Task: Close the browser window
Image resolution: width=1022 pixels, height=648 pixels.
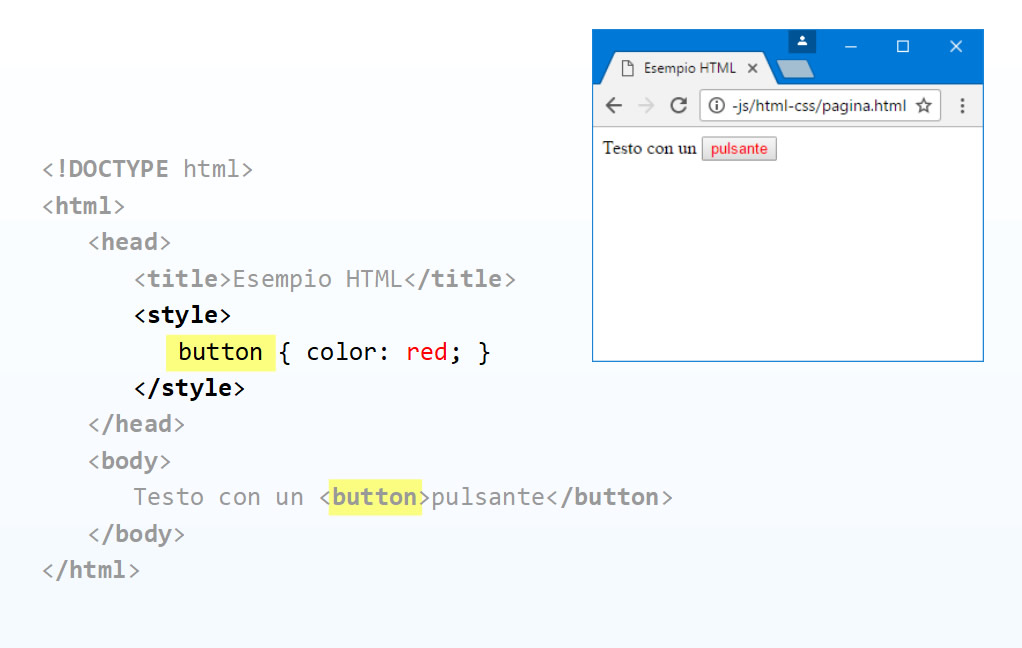Action: pyautogui.click(x=956, y=46)
